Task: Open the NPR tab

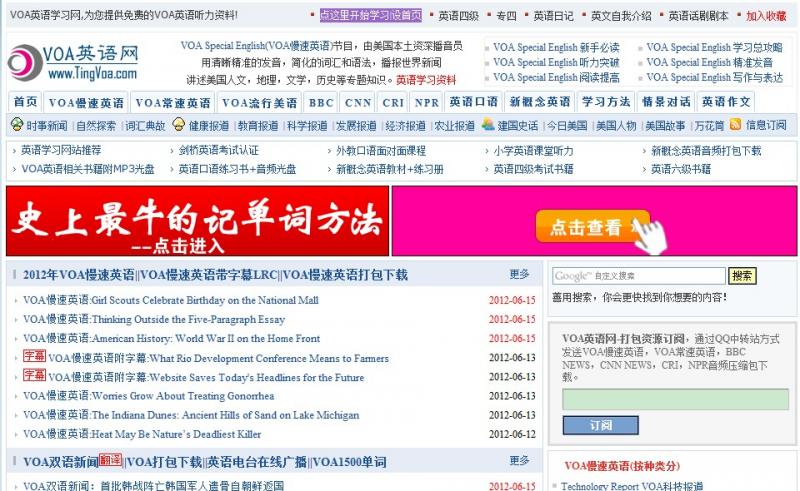Action: click(427, 103)
